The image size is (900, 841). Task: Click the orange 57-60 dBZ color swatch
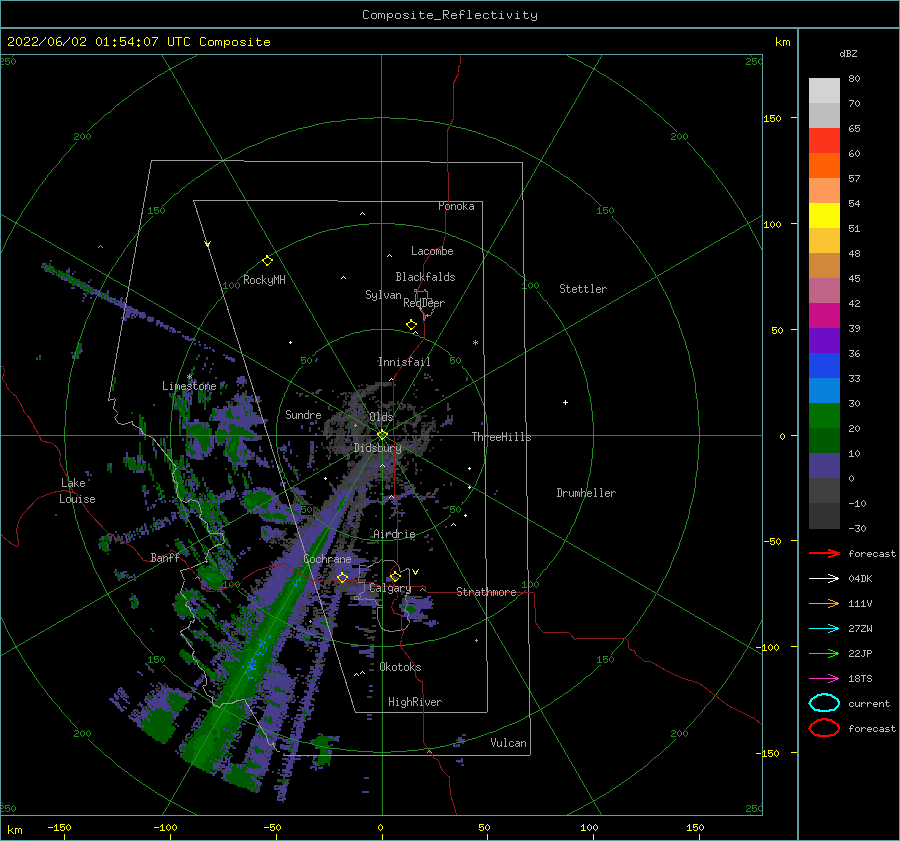tap(824, 166)
